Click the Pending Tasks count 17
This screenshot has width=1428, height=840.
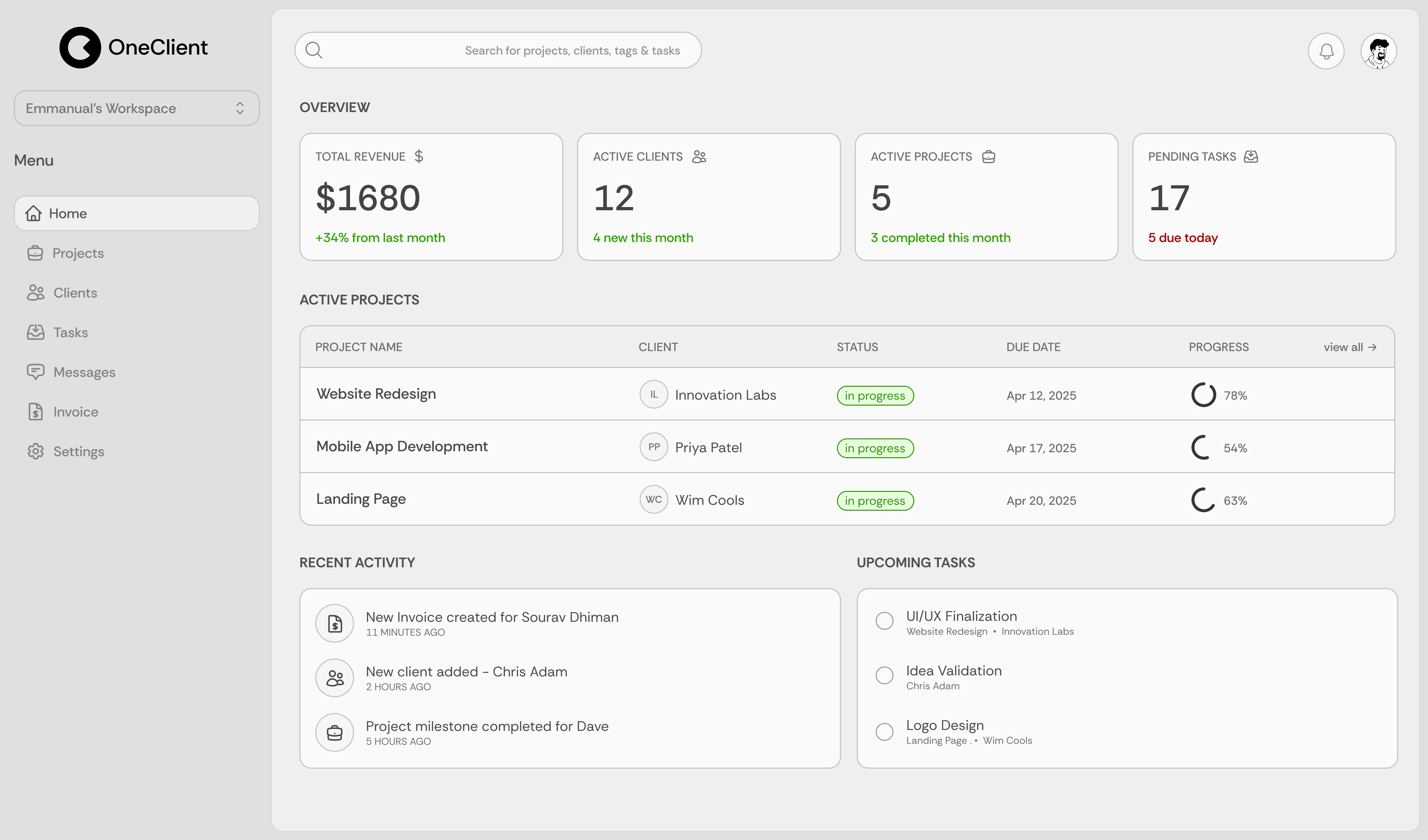pyautogui.click(x=1169, y=198)
